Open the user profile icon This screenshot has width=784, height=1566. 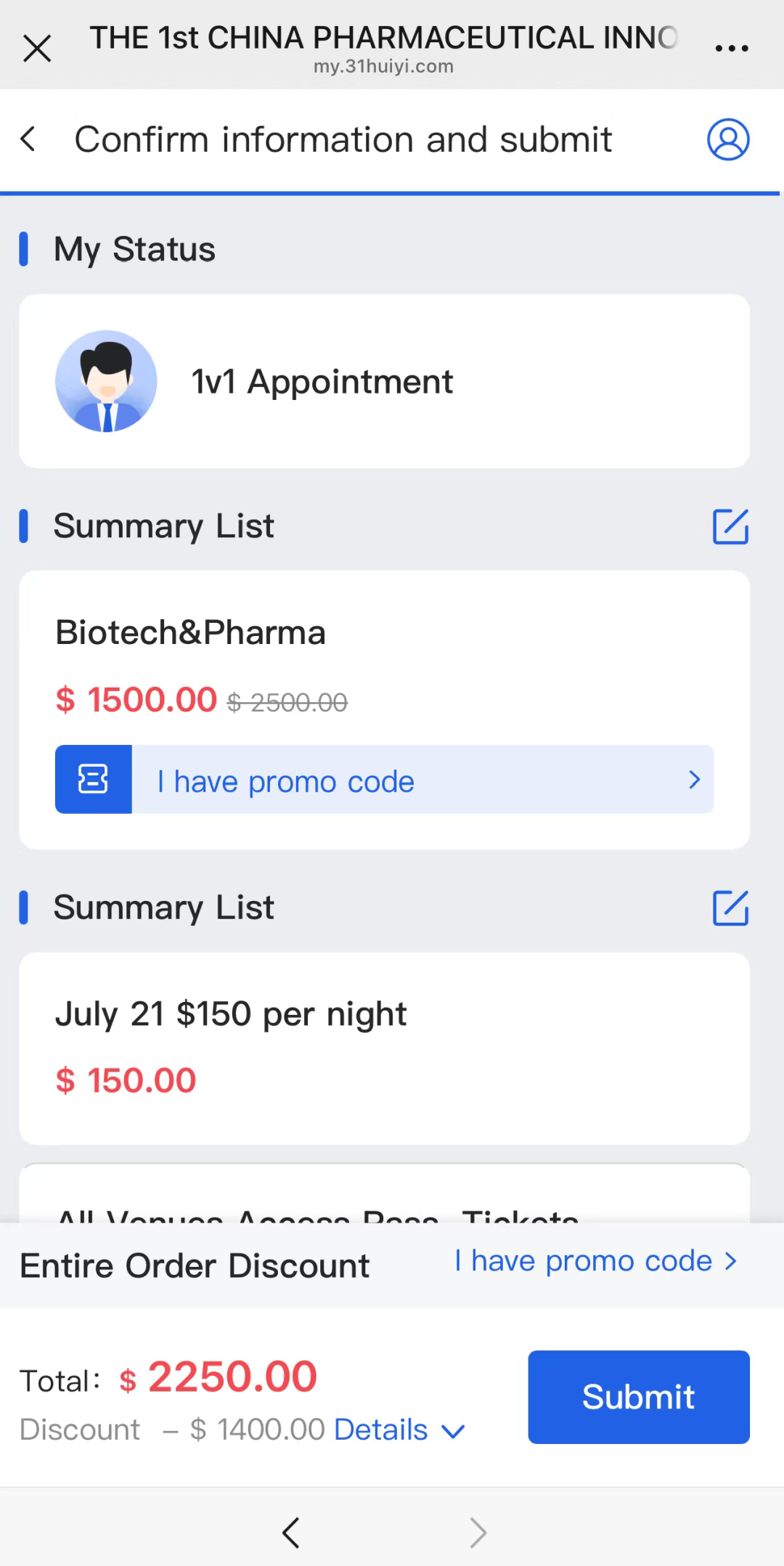(728, 139)
